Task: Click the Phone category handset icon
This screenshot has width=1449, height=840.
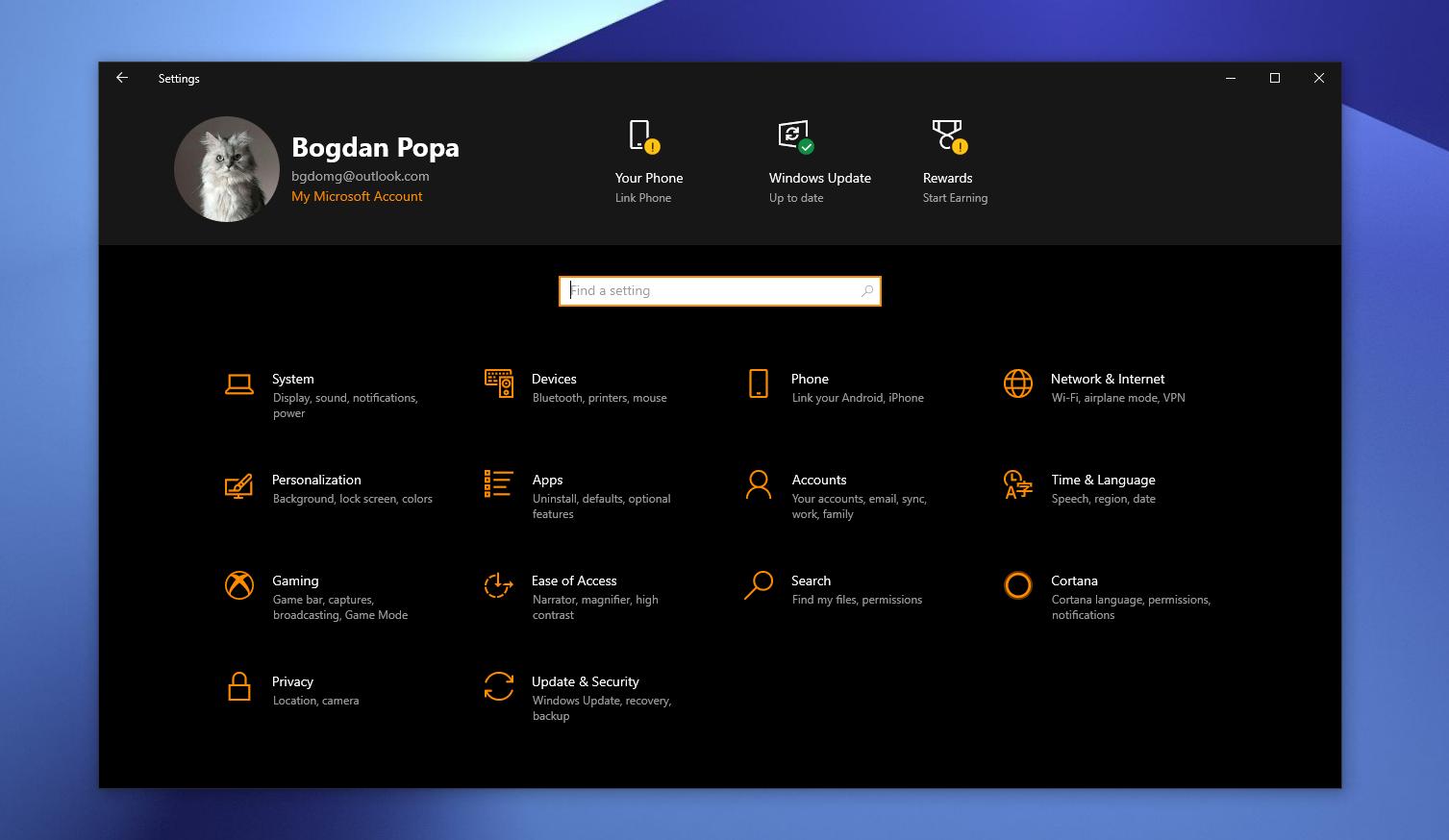Action: pos(759,383)
